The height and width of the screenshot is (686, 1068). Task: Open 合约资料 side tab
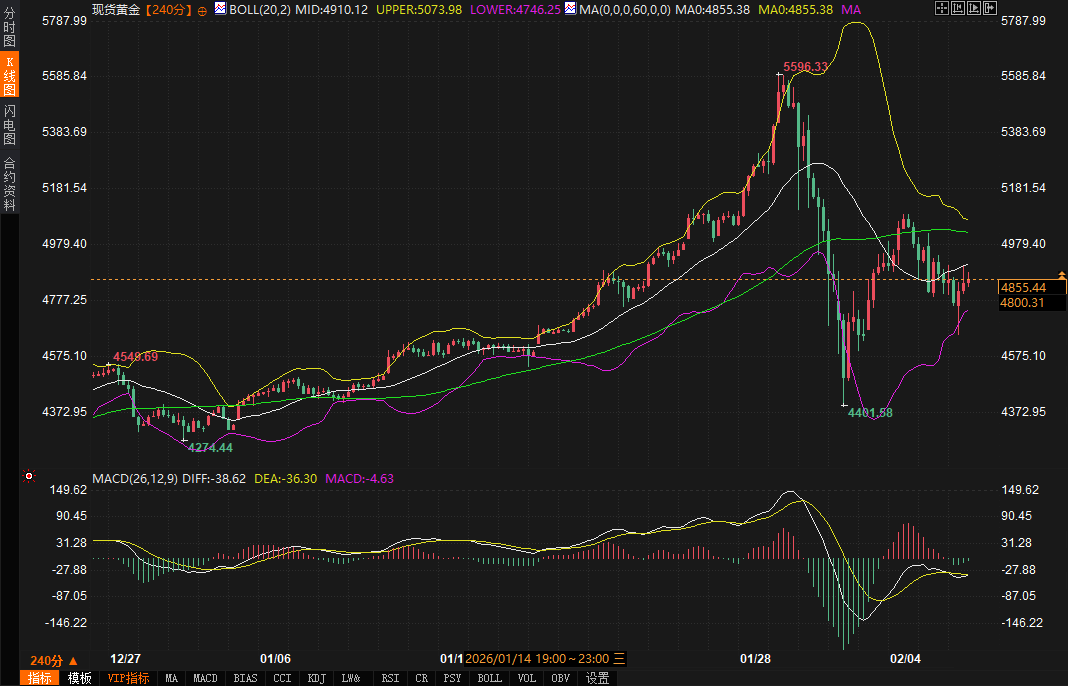pos(10,184)
